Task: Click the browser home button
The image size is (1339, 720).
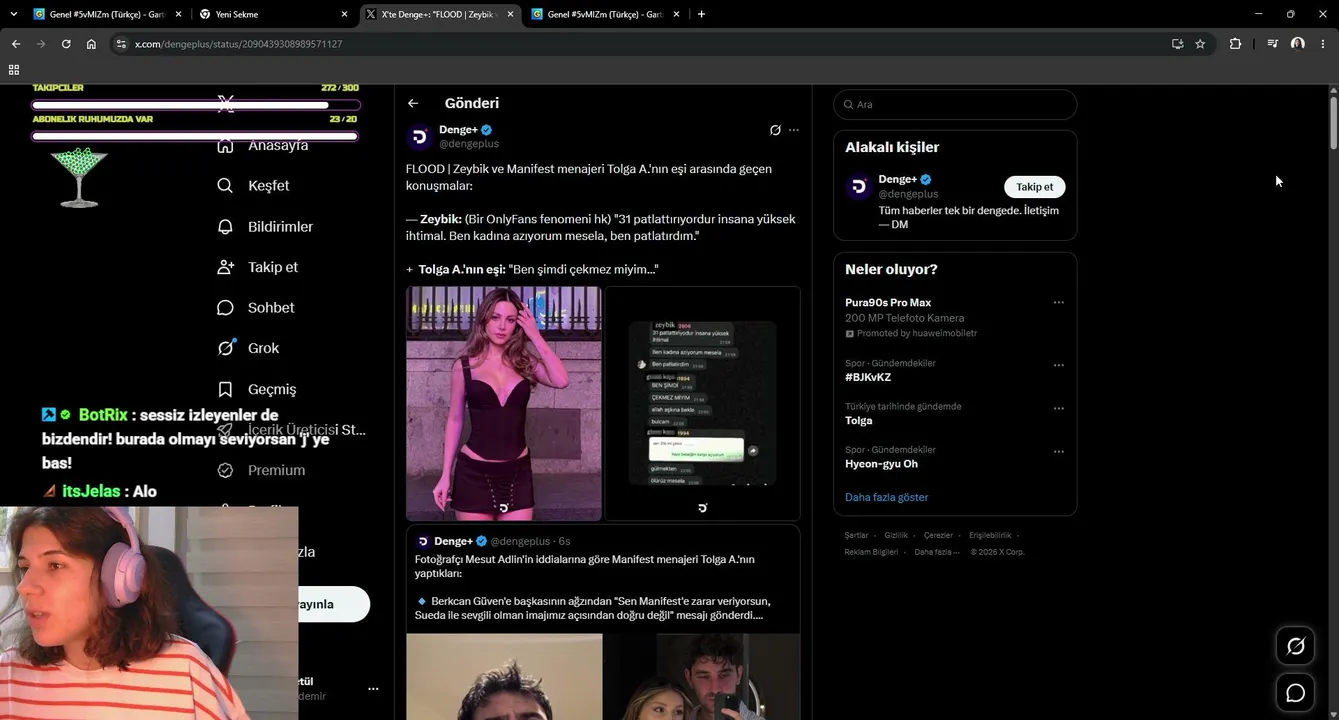Action: coord(91,44)
